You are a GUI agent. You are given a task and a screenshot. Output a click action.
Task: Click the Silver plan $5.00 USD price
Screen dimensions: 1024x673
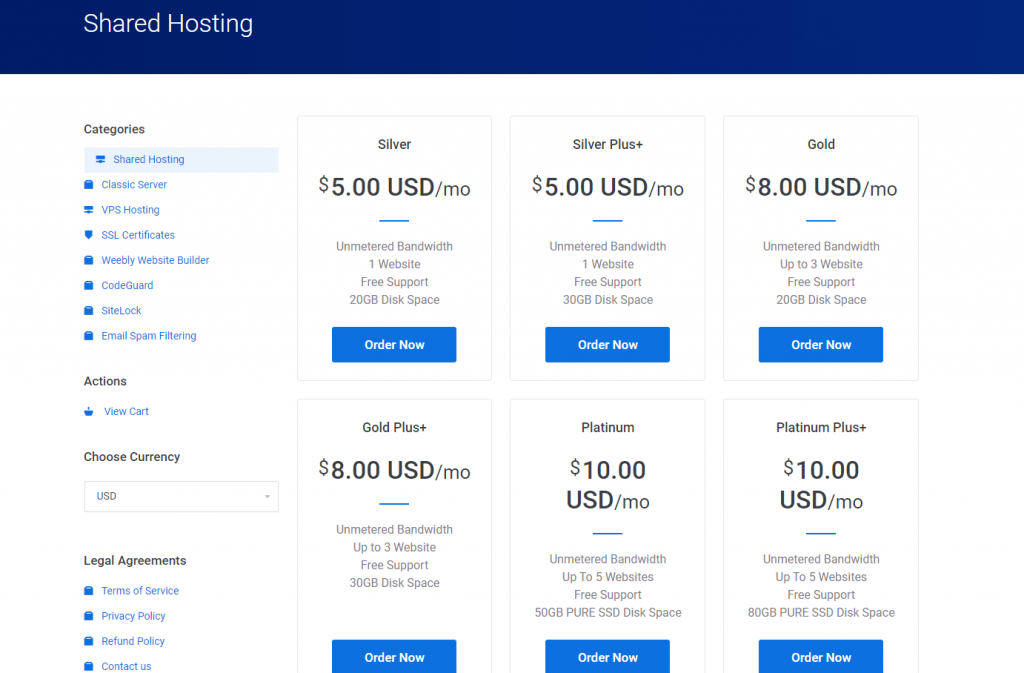click(394, 187)
